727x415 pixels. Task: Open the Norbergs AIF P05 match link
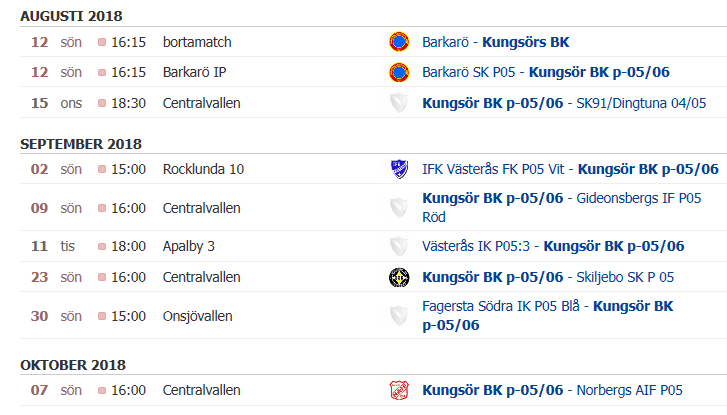552,390
